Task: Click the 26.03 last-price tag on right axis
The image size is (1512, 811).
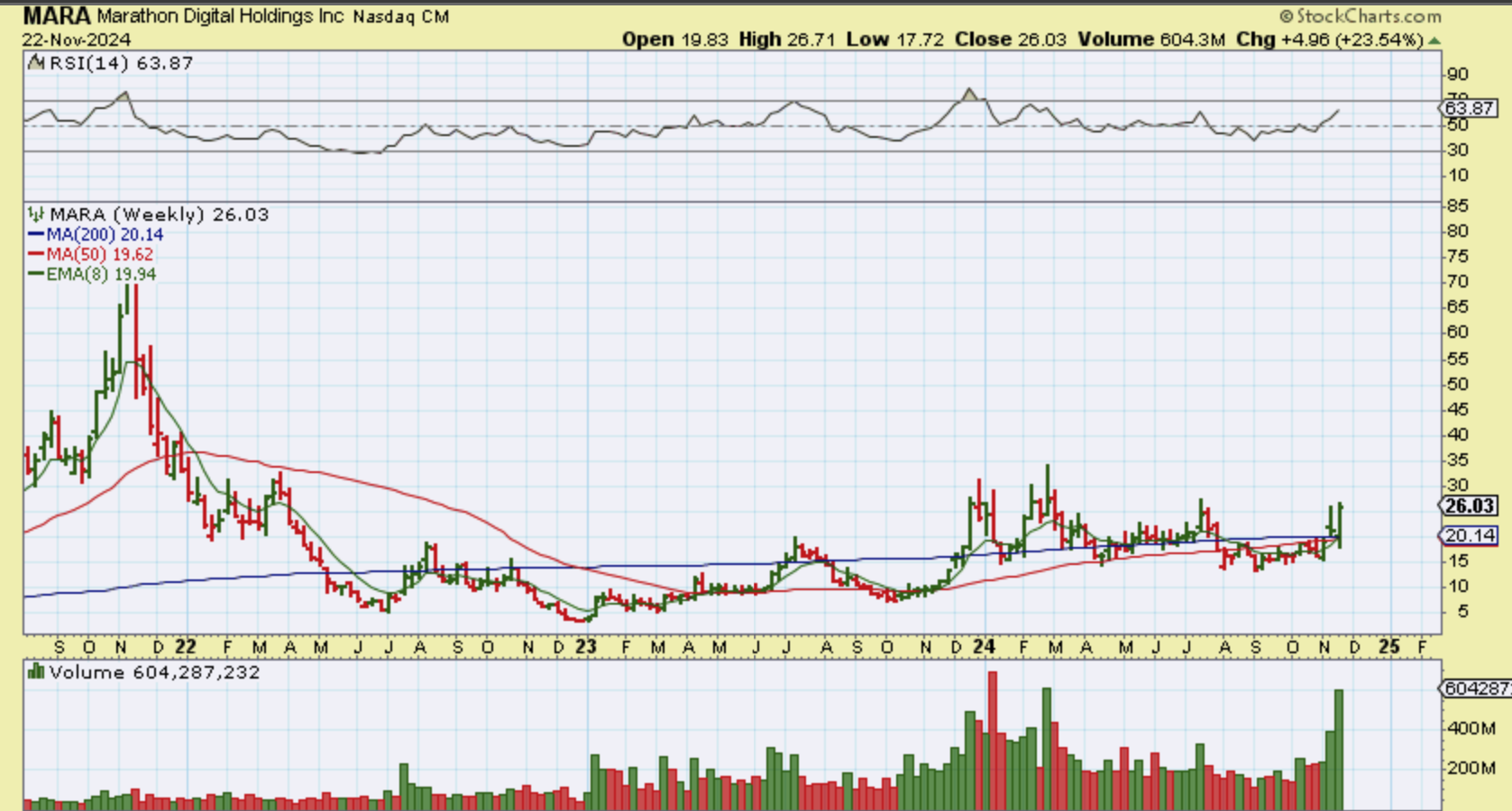Action: pyautogui.click(x=1470, y=506)
